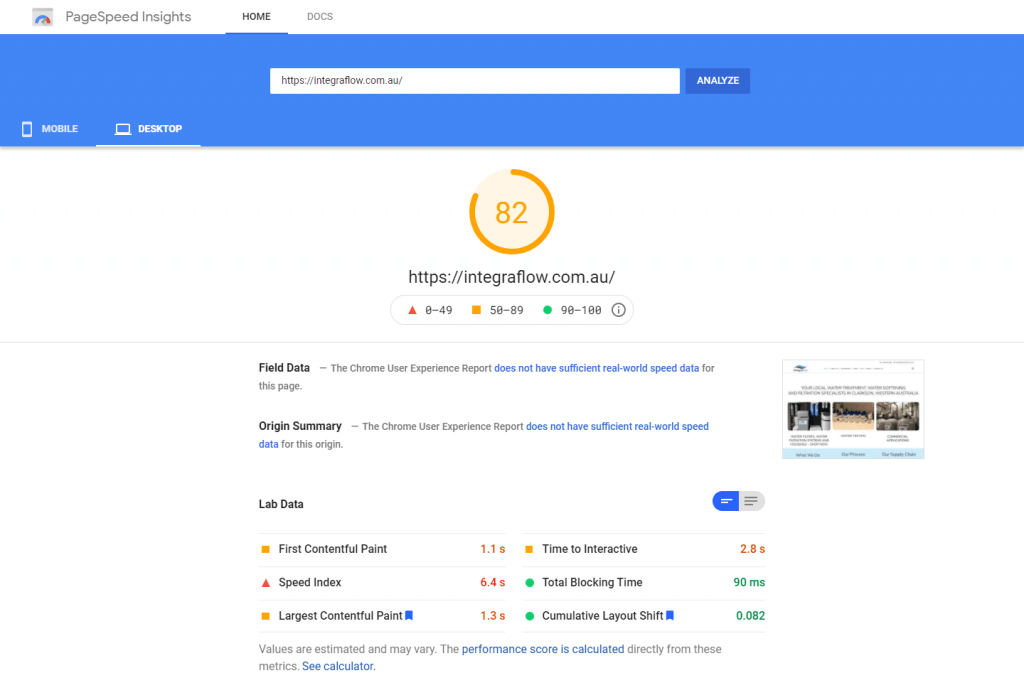Click the red triangle in the 0-49 legend
The image size is (1024, 673).
pos(411,309)
